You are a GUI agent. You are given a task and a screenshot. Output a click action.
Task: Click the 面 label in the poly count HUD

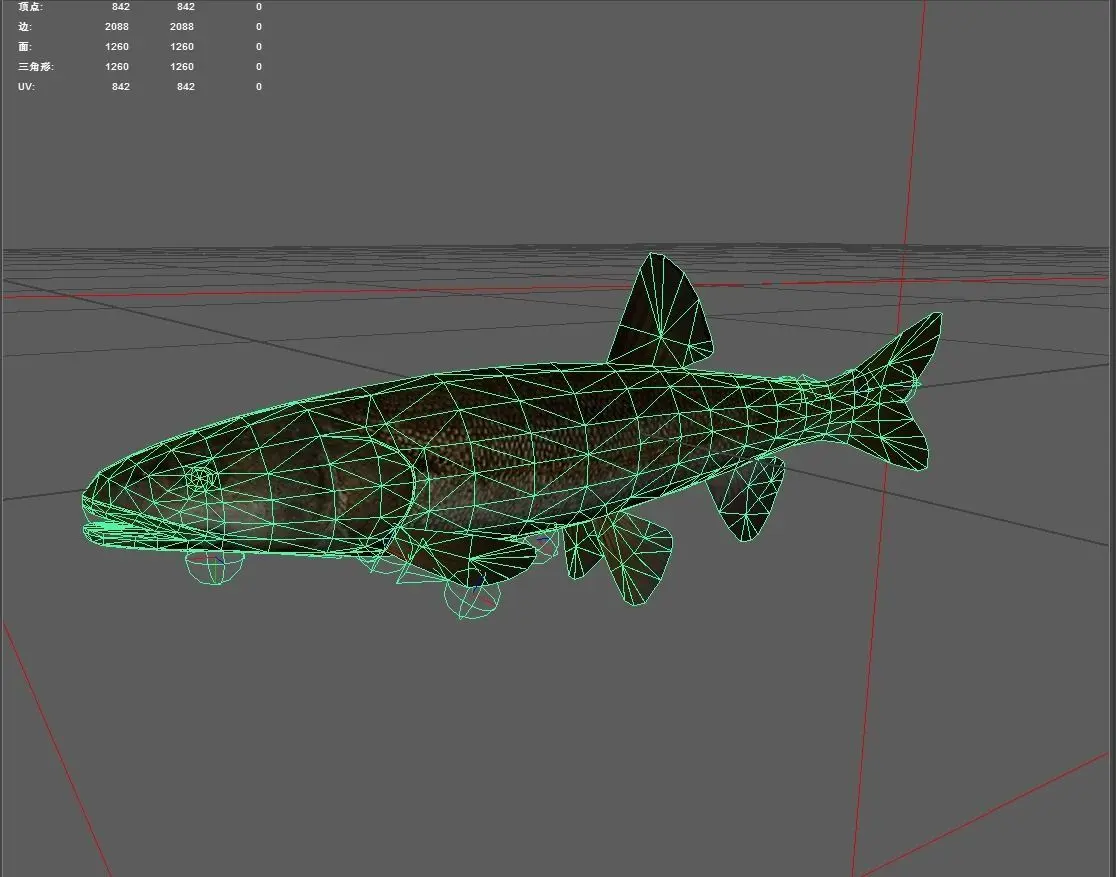coord(25,46)
